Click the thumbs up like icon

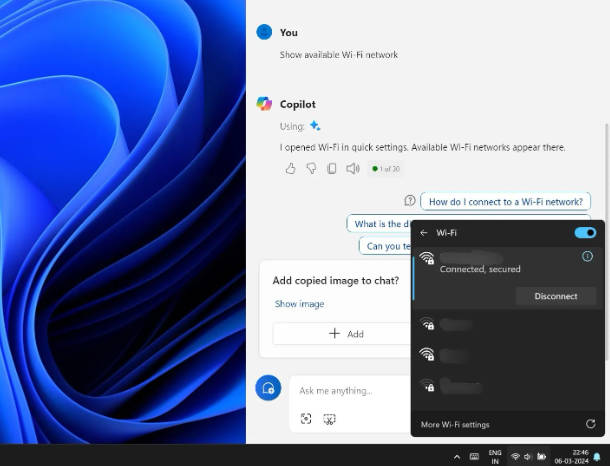[x=290, y=168]
